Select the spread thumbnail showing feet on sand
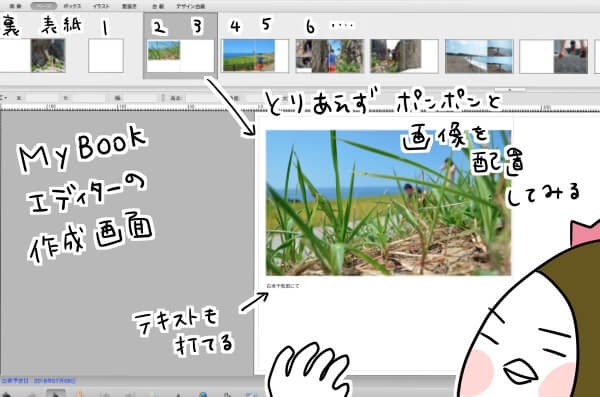This screenshot has height=397, width=600. point(553,56)
